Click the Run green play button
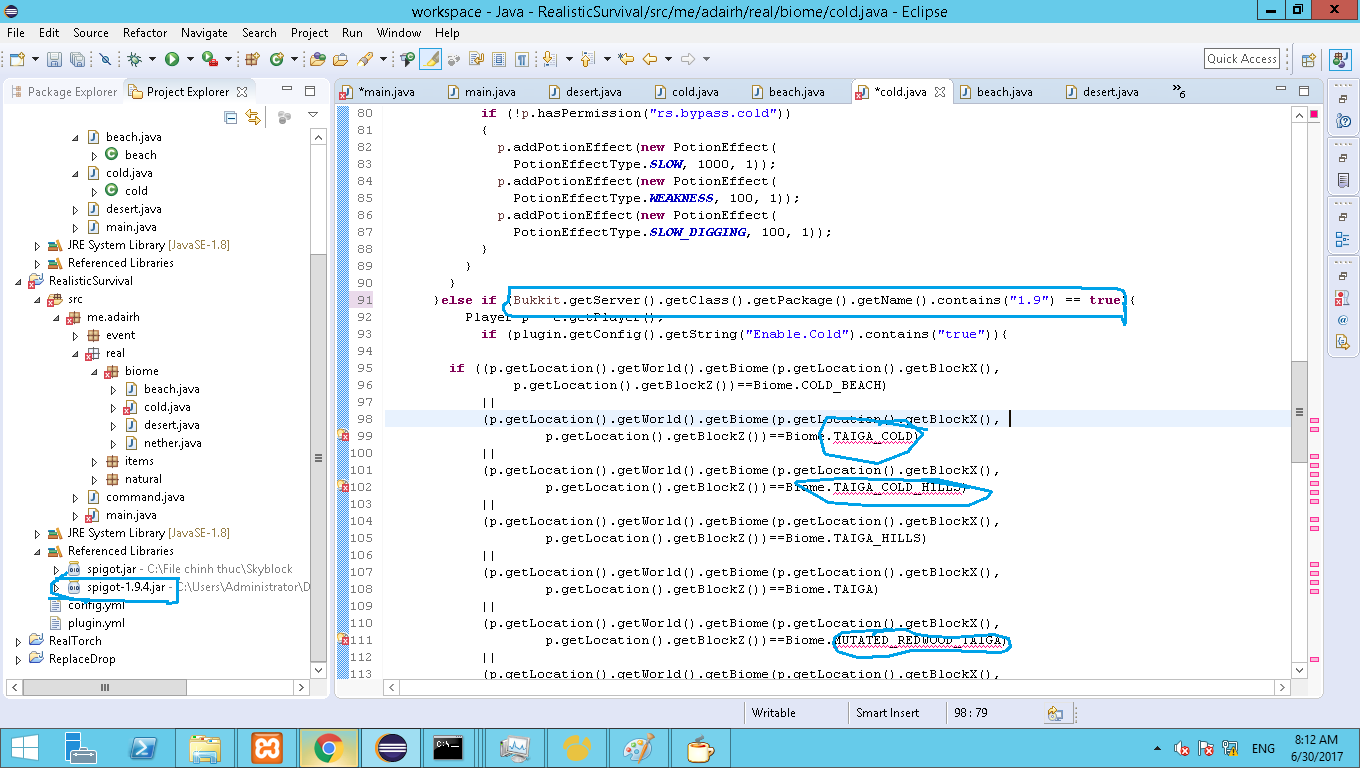1360x768 pixels. (172, 60)
